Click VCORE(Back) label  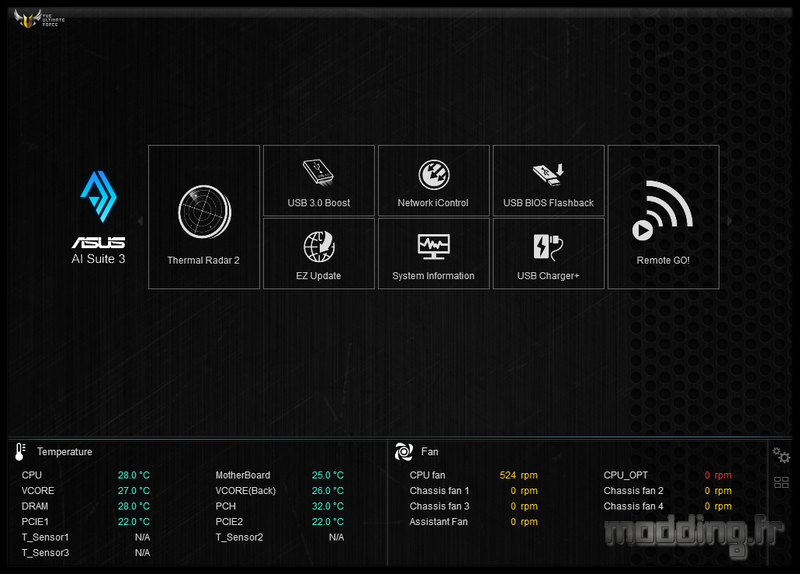[x=245, y=490]
